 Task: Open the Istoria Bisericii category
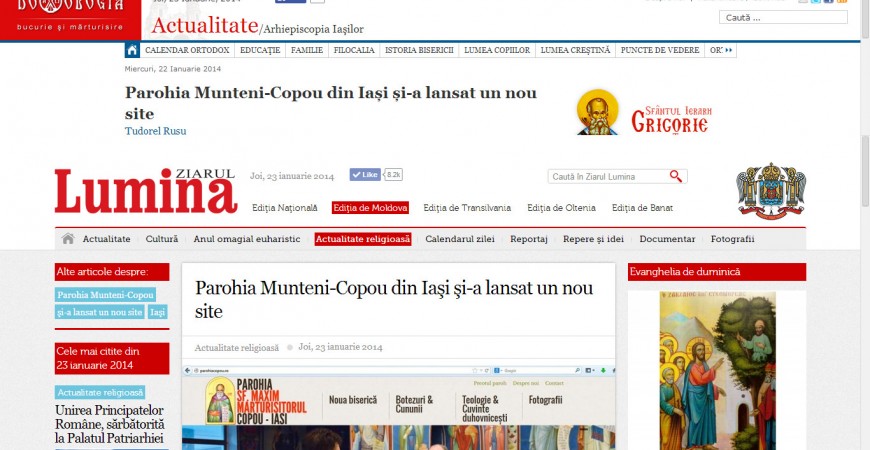(419, 50)
